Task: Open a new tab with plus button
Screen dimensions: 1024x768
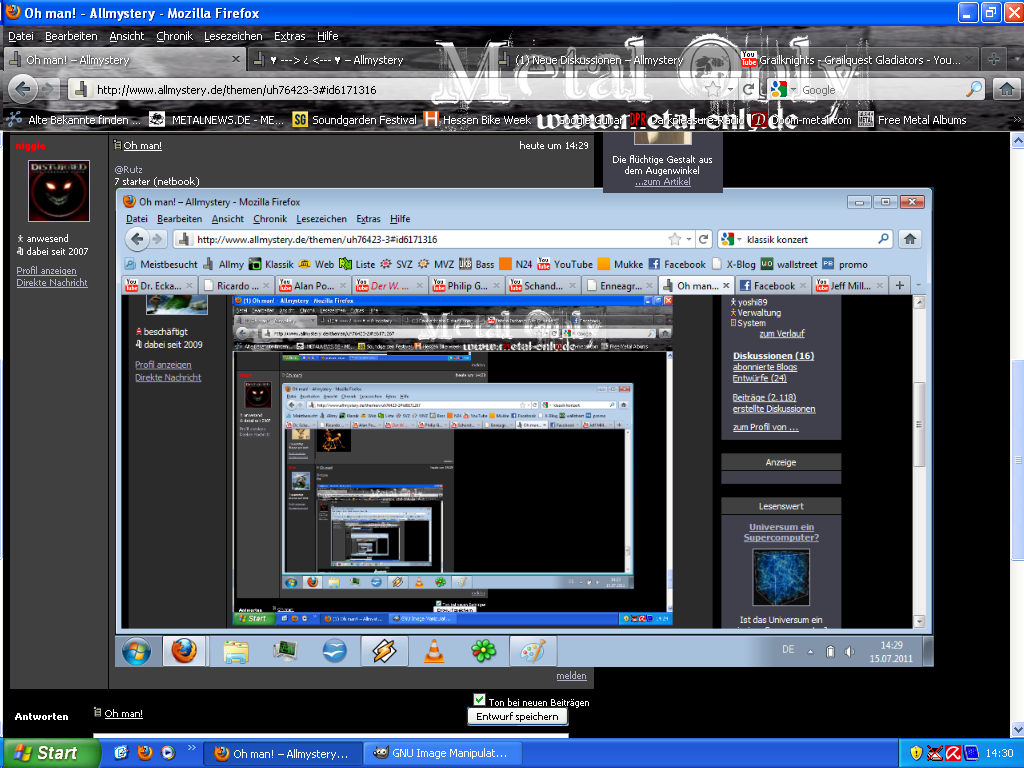Action: click(993, 59)
